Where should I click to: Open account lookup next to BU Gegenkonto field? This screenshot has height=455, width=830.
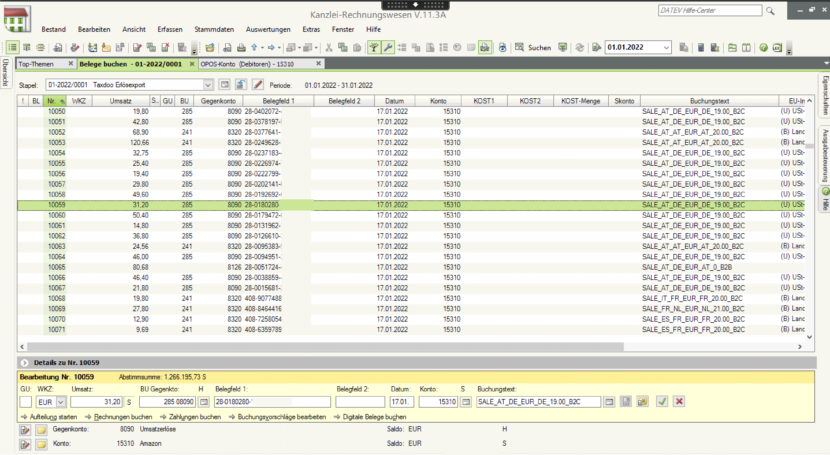[204, 402]
